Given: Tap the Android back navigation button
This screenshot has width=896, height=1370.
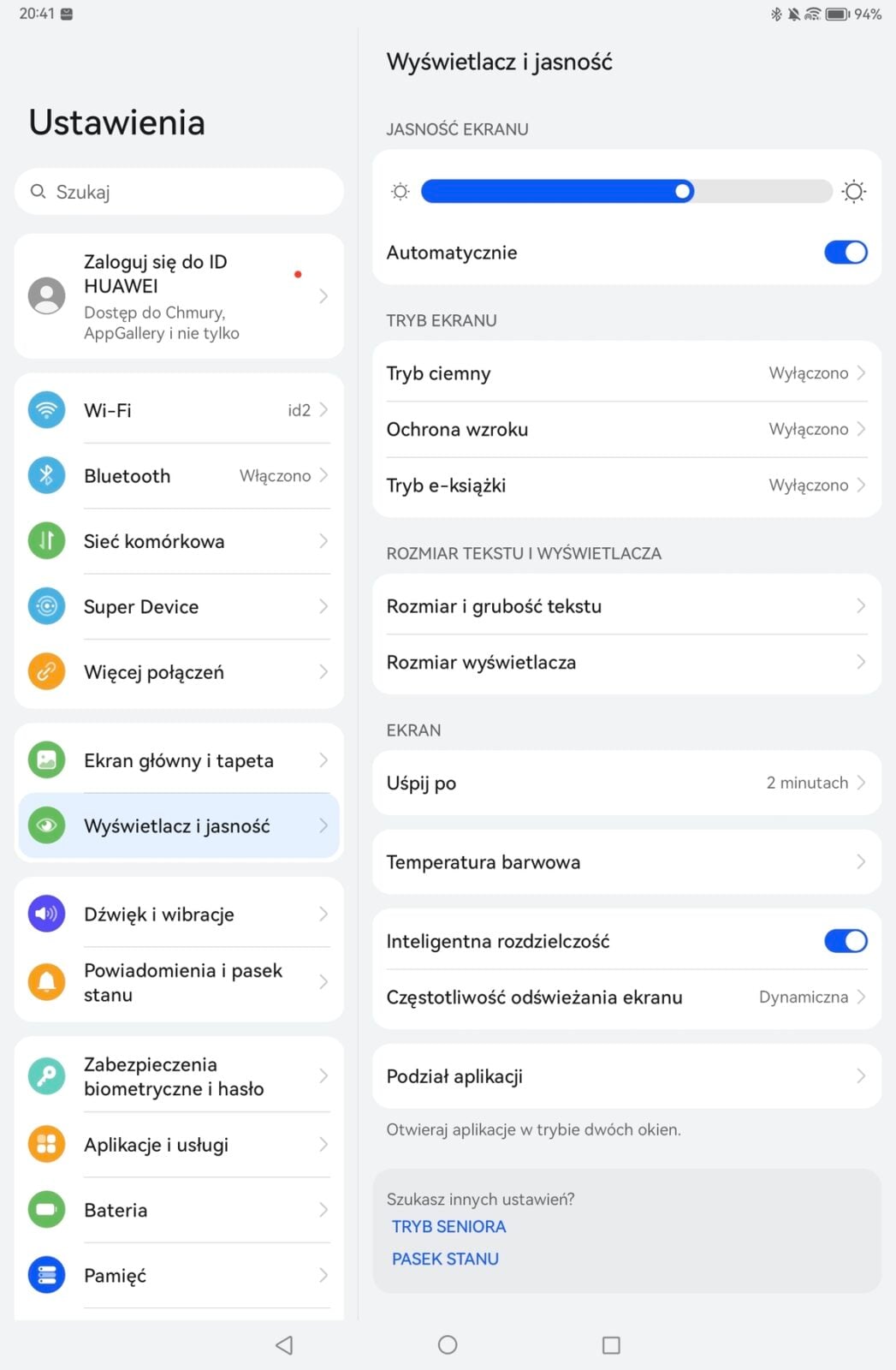Looking at the screenshot, I should 284,1345.
